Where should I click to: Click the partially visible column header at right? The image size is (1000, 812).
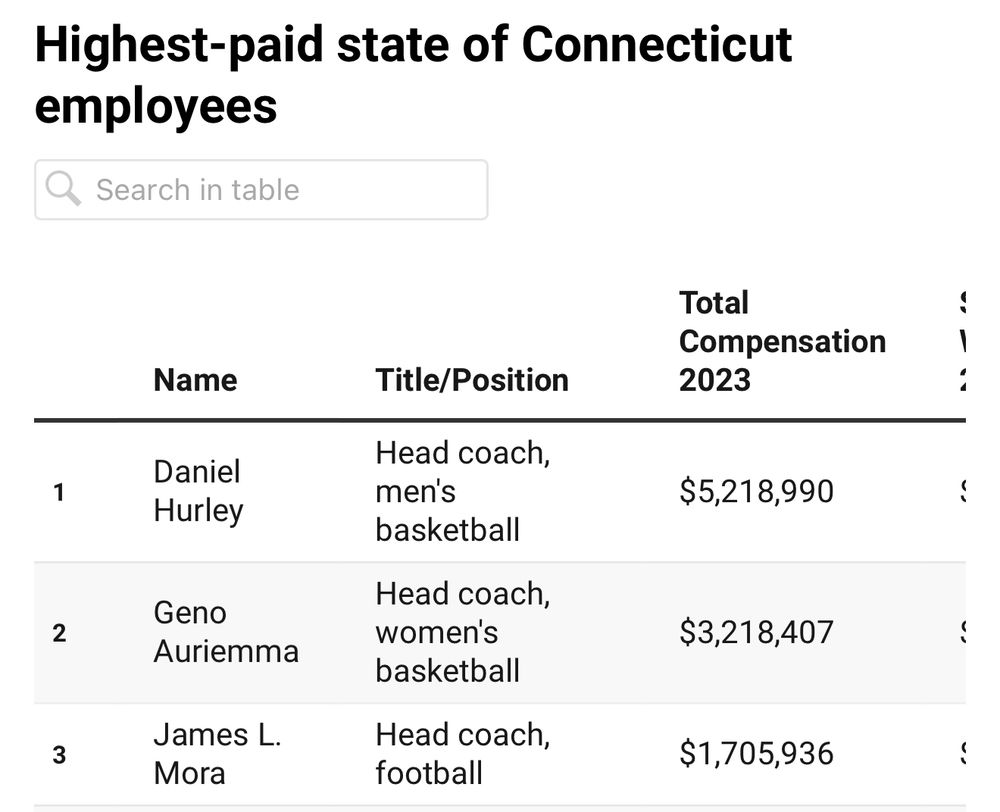tap(962, 341)
